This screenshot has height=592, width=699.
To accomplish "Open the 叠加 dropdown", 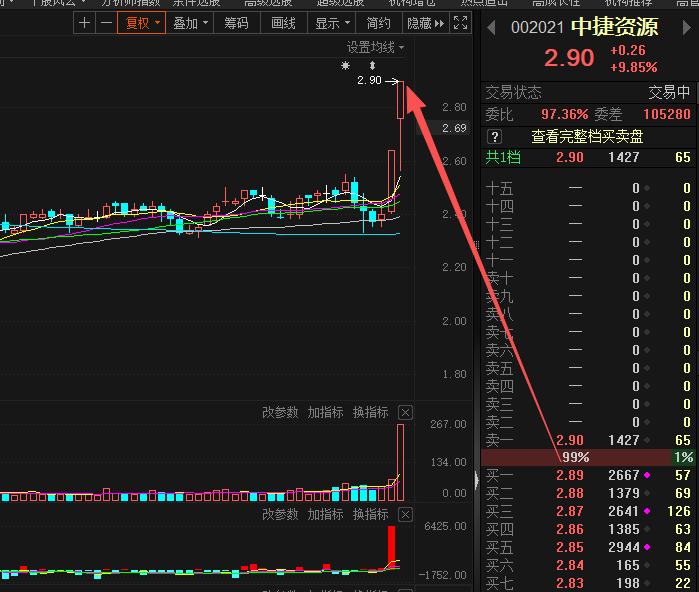I will 190,23.
